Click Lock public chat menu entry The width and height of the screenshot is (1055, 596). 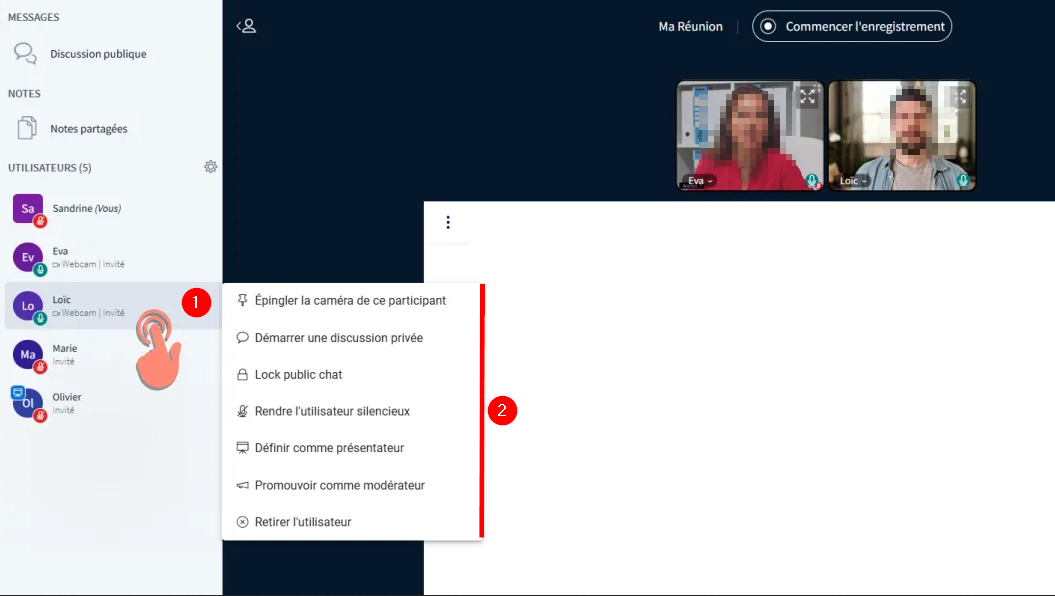click(x=298, y=375)
